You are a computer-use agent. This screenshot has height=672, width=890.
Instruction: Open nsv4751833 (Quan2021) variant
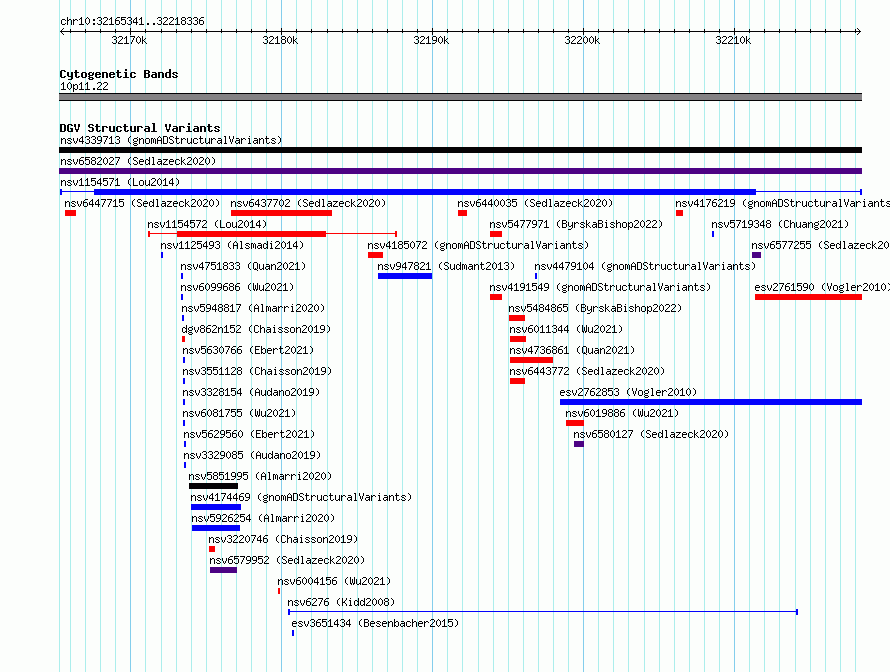coord(243,266)
